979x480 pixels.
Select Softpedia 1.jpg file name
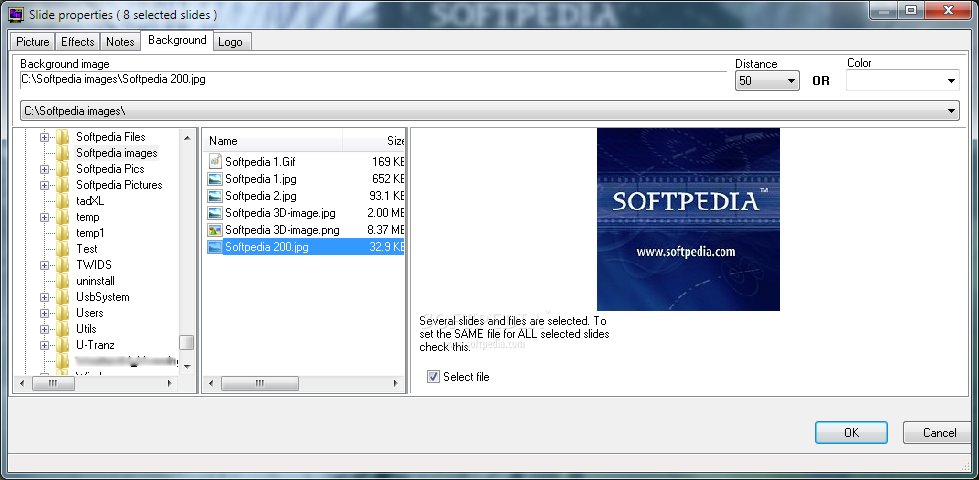tap(261, 179)
